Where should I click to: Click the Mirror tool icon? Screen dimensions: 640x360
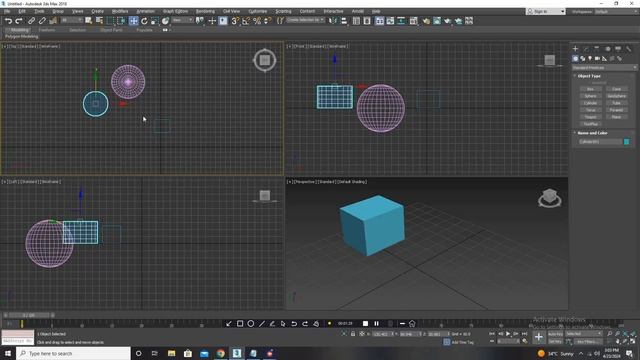[333, 21]
